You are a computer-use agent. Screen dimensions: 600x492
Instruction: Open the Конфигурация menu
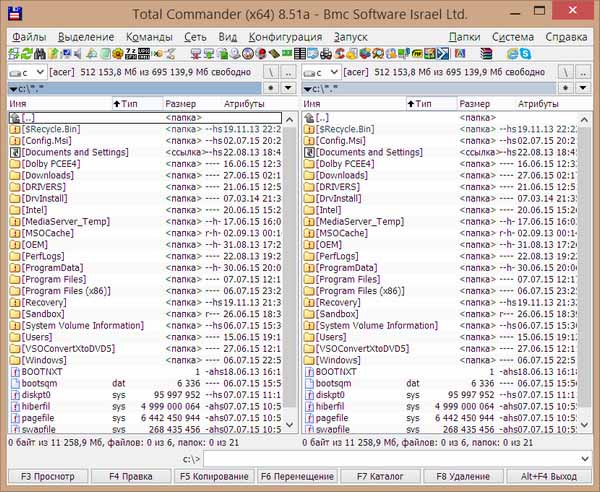coord(285,37)
